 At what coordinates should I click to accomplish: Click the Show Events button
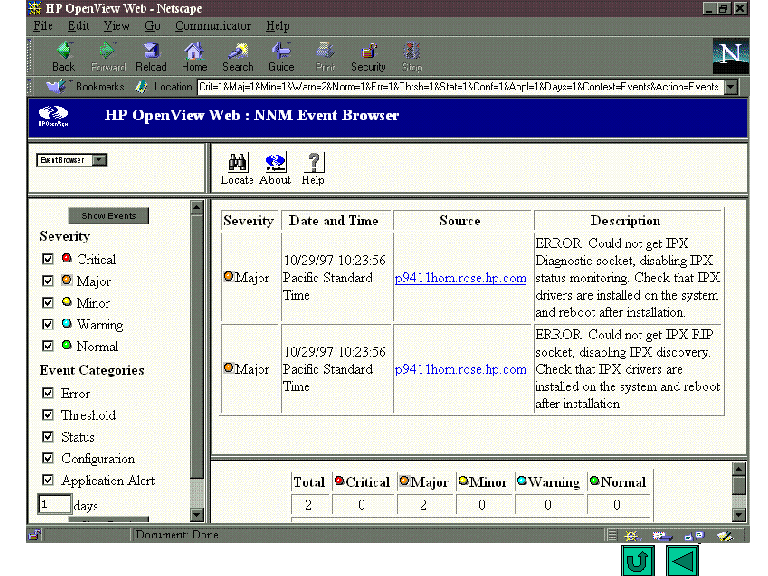pos(108,216)
